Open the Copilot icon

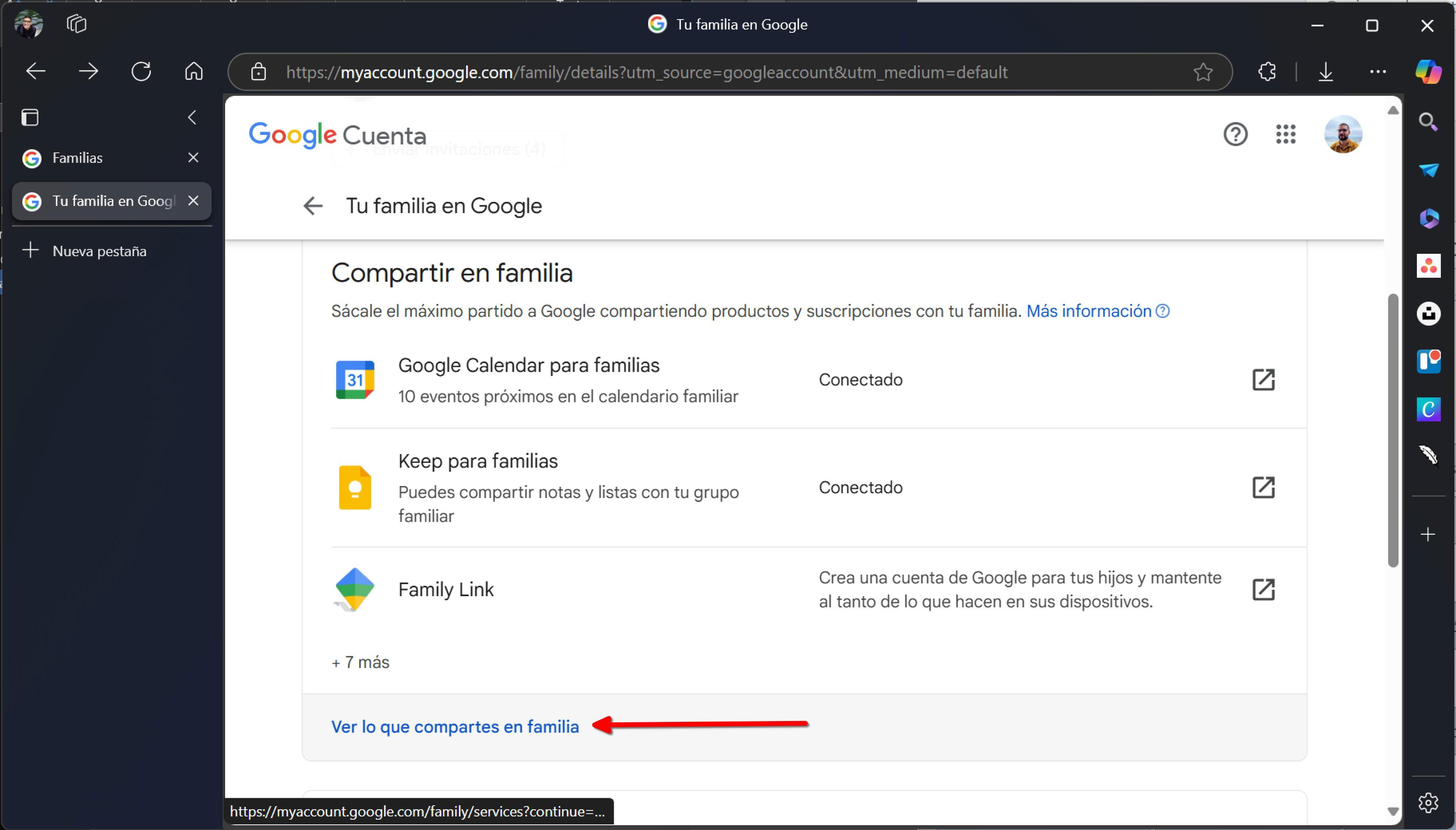1428,72
